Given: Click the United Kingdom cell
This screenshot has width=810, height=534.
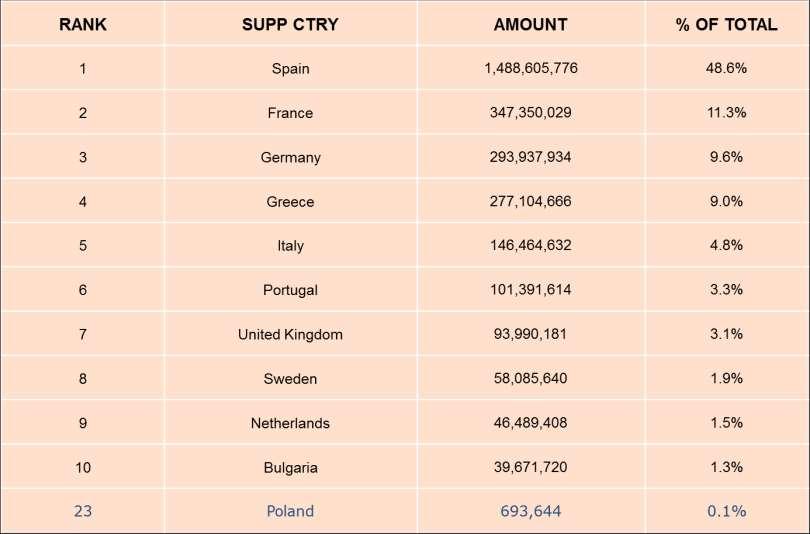Looking at the screenshot, I should 290,334.
